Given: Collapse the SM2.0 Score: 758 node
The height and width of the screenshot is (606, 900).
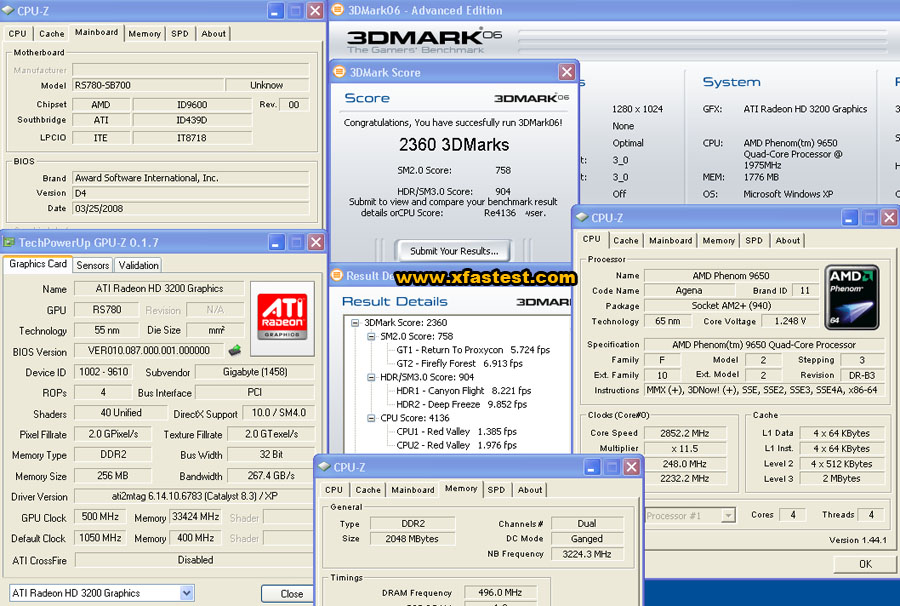Looking at the screenshot, I should click(371, 336).
